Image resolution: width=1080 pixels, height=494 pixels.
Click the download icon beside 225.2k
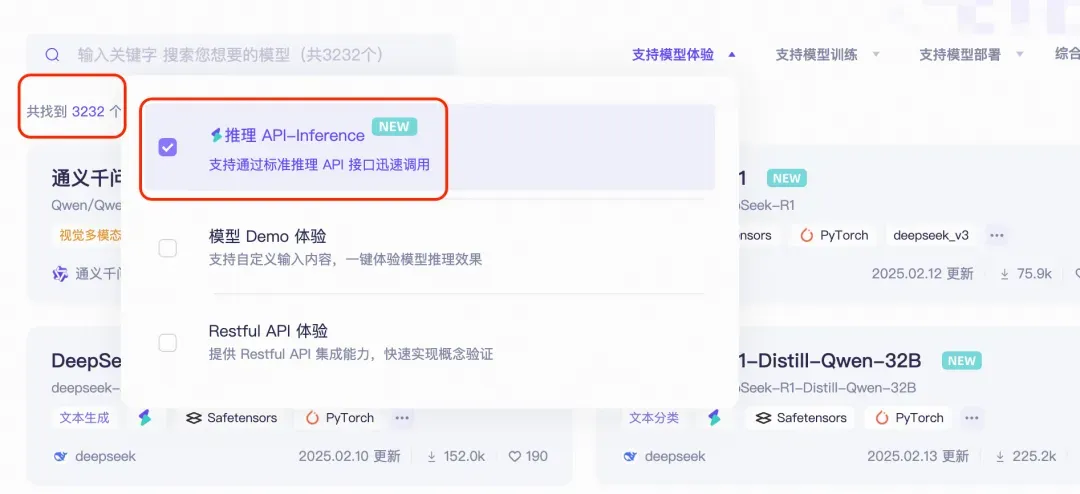click(1001, 456)
